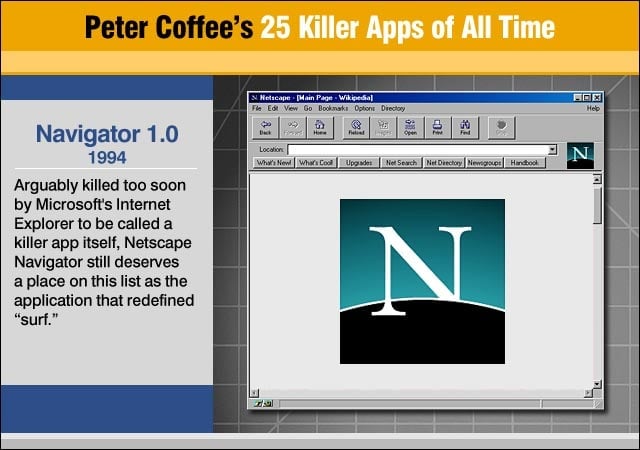
Task: Click the vertical scrollbar down arrow
Action: pos(597,384)
